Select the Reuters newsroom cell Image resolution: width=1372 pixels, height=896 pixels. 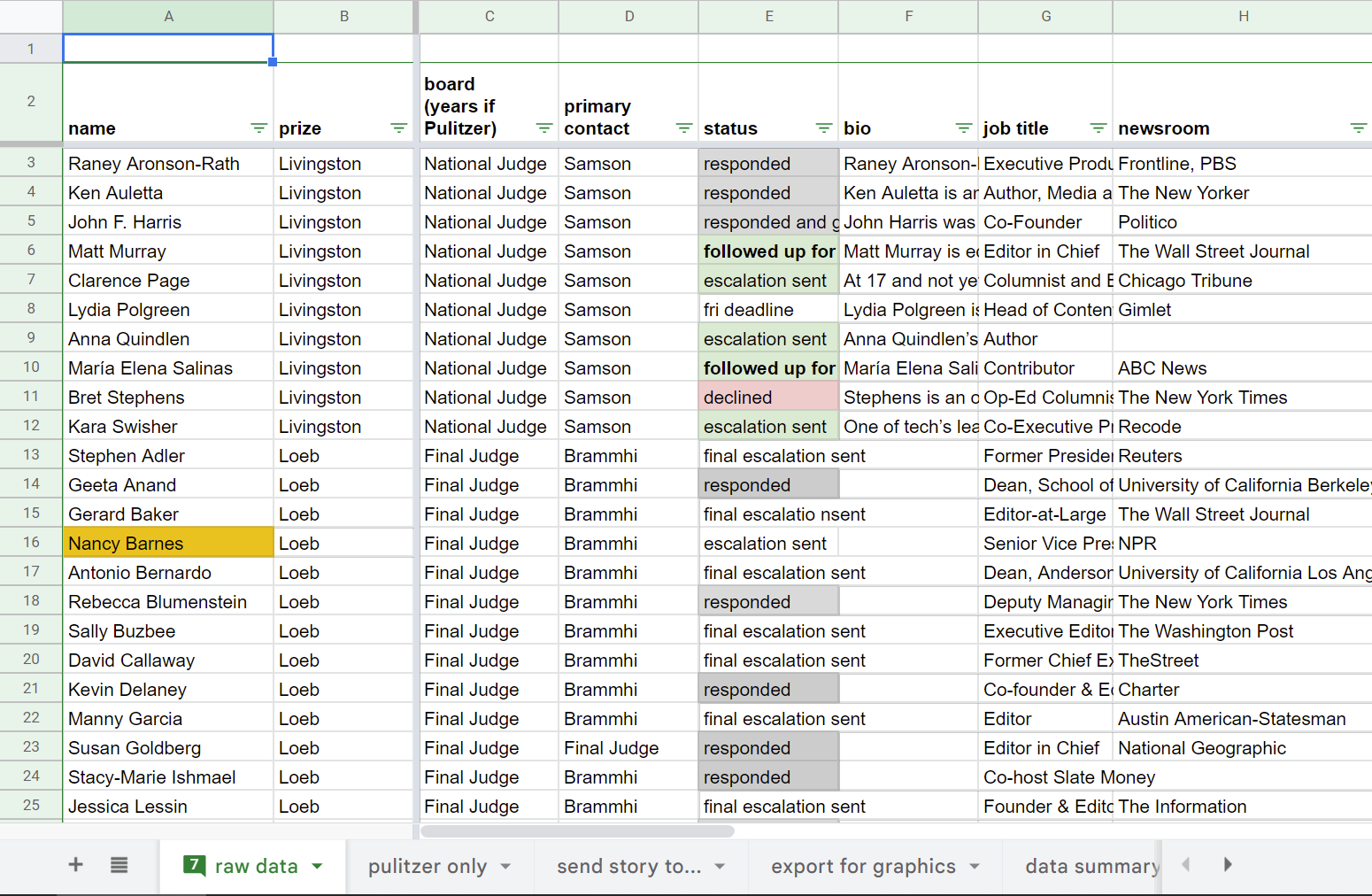click(x=1243, y=455)
